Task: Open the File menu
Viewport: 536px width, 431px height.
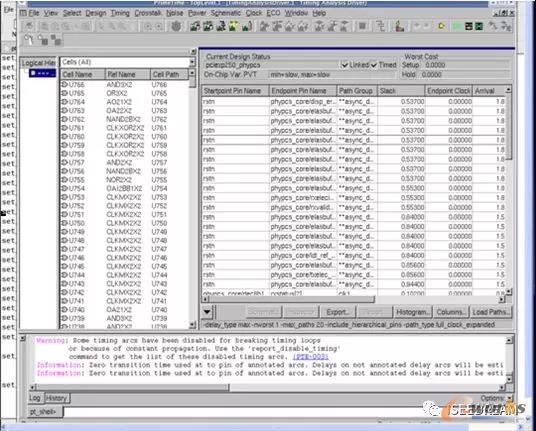Action: click(x=34, y=13)
